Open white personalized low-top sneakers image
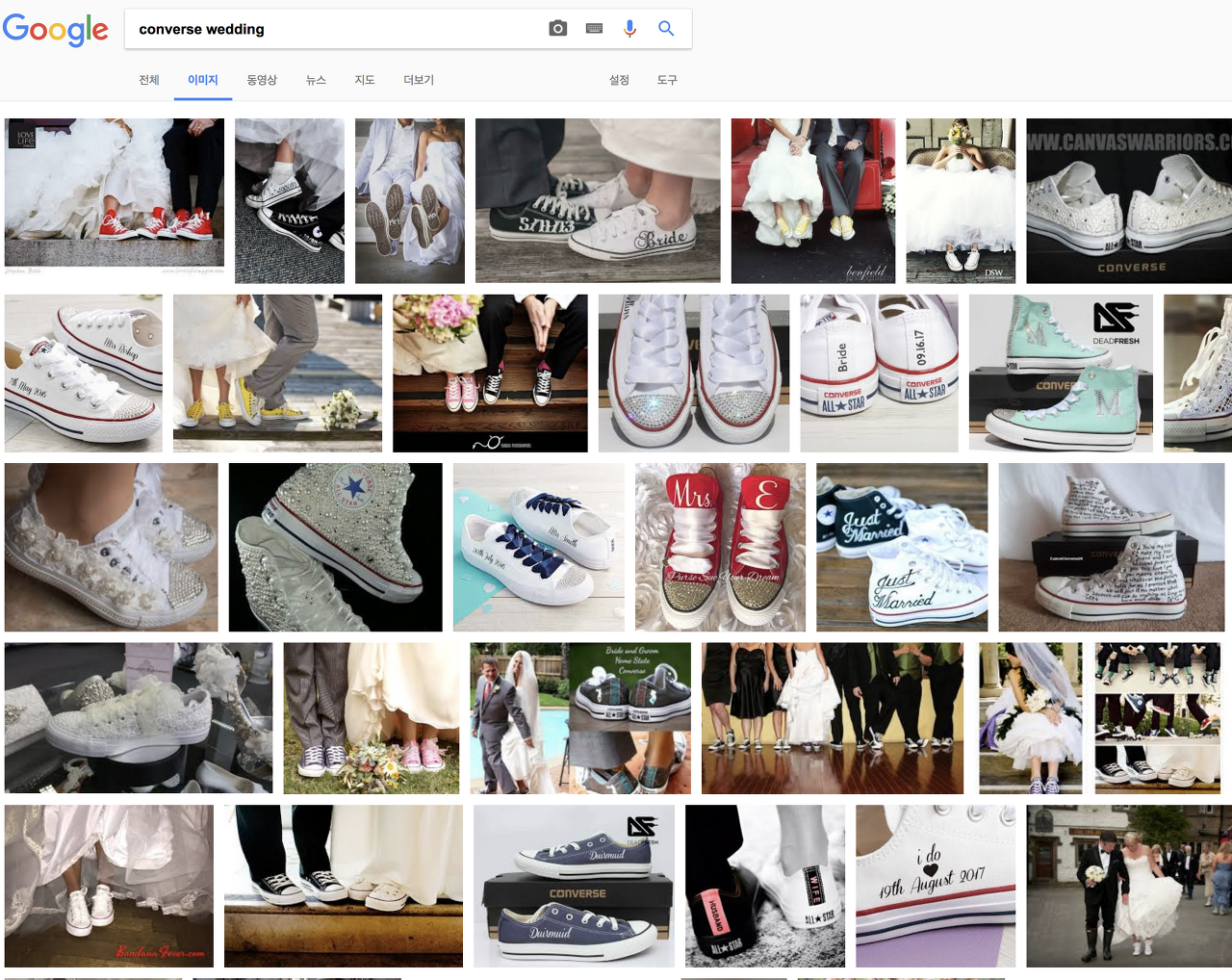This screenshot has width=1232, height=980. coord(84,374)
